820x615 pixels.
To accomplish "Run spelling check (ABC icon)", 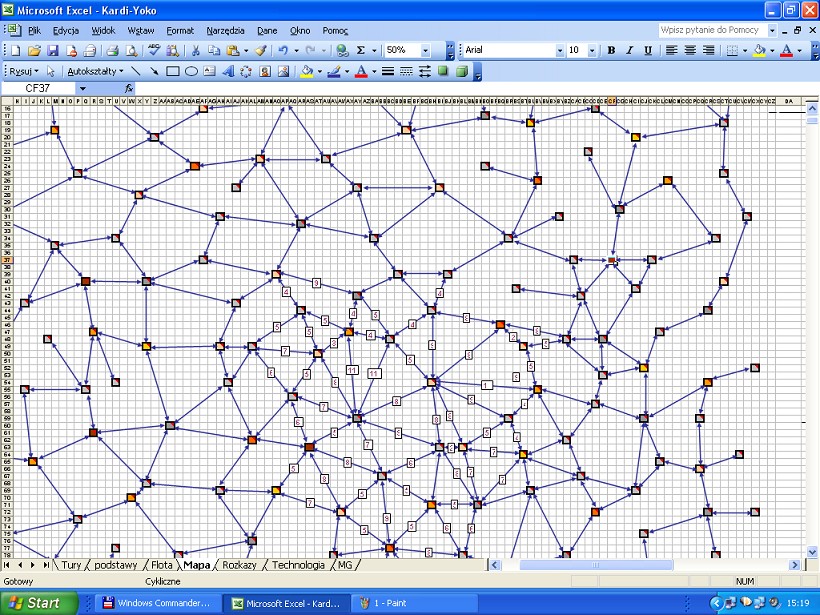I will [154, 50].
